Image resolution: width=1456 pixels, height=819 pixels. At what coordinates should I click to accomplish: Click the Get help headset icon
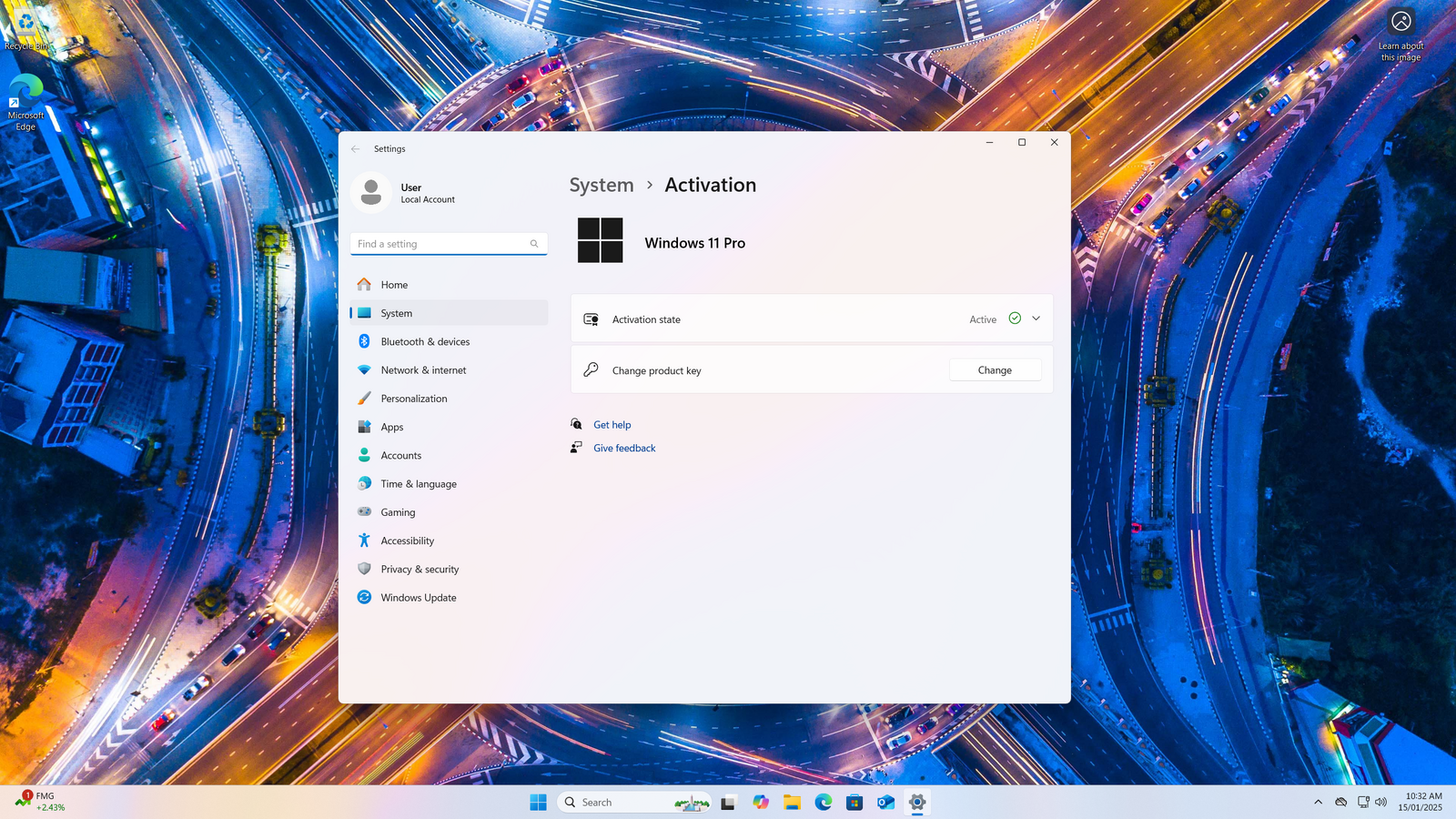[576, 424]
